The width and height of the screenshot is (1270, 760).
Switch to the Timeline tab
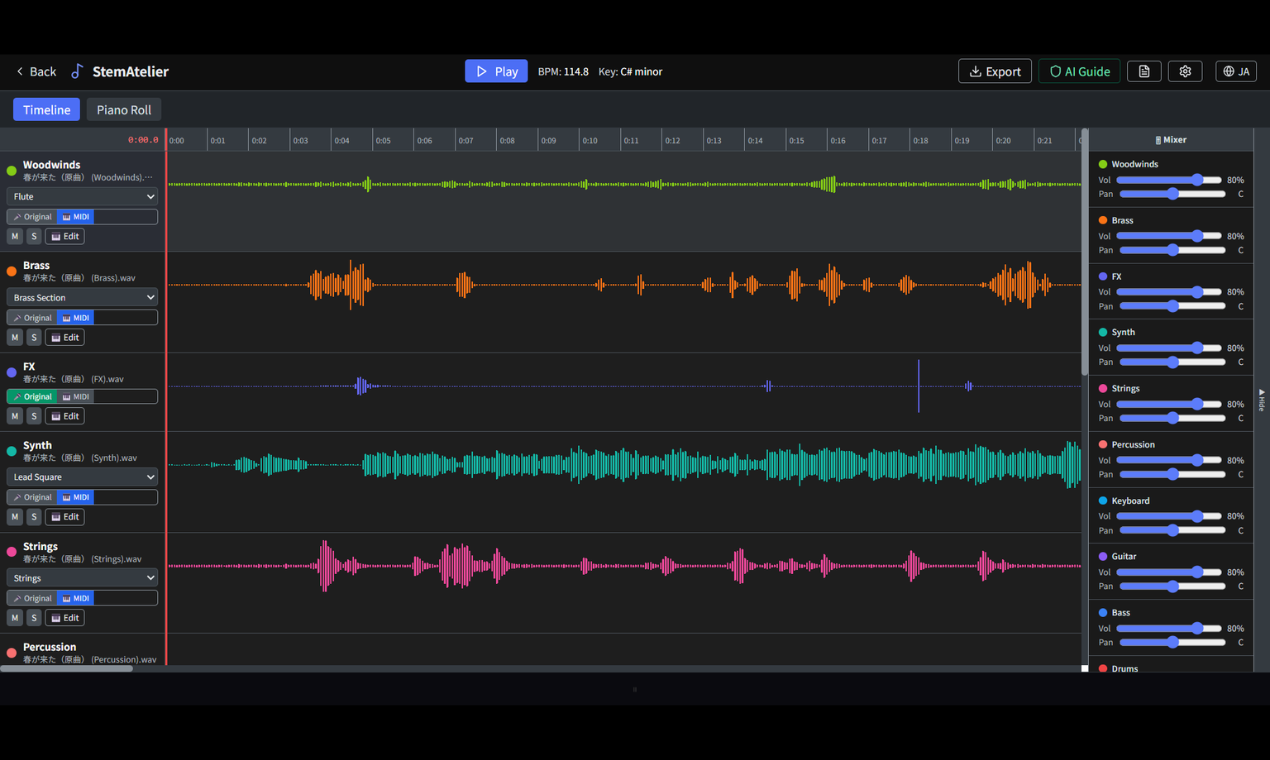pos(46,110)
